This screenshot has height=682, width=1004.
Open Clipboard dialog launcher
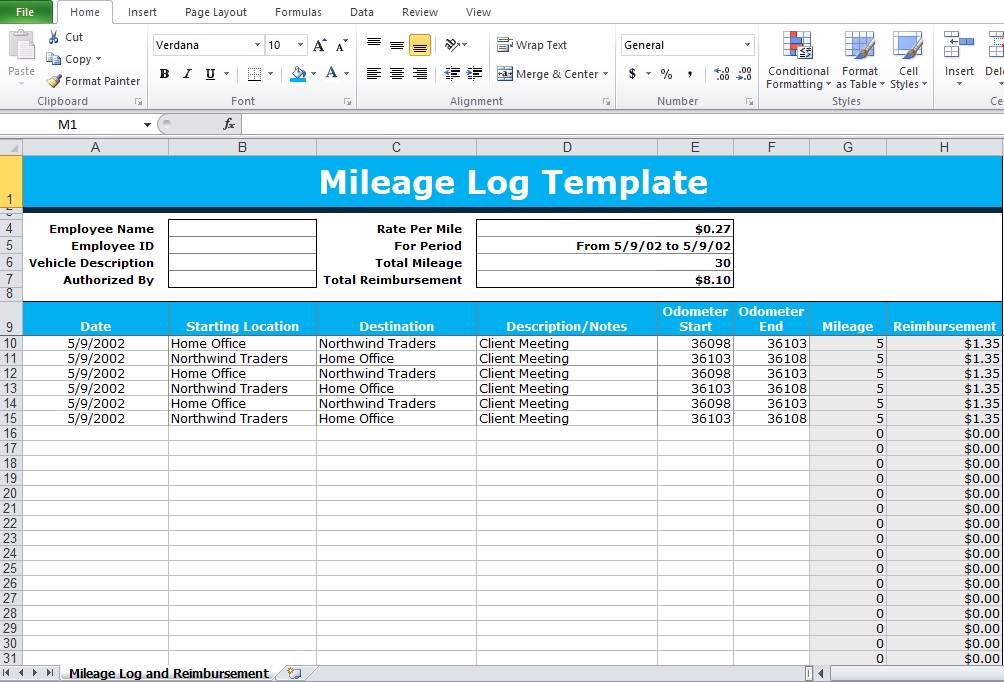tap(138, 102)
